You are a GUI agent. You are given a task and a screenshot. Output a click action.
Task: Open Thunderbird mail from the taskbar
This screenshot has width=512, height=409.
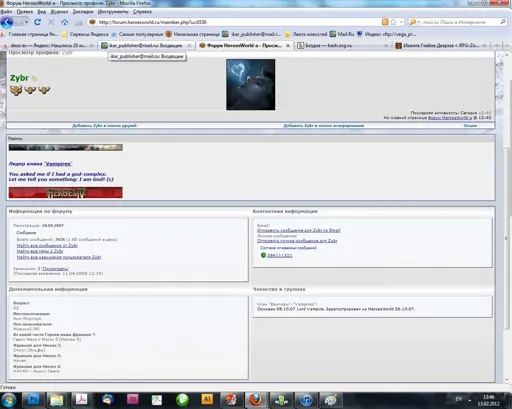coord(108,400)
